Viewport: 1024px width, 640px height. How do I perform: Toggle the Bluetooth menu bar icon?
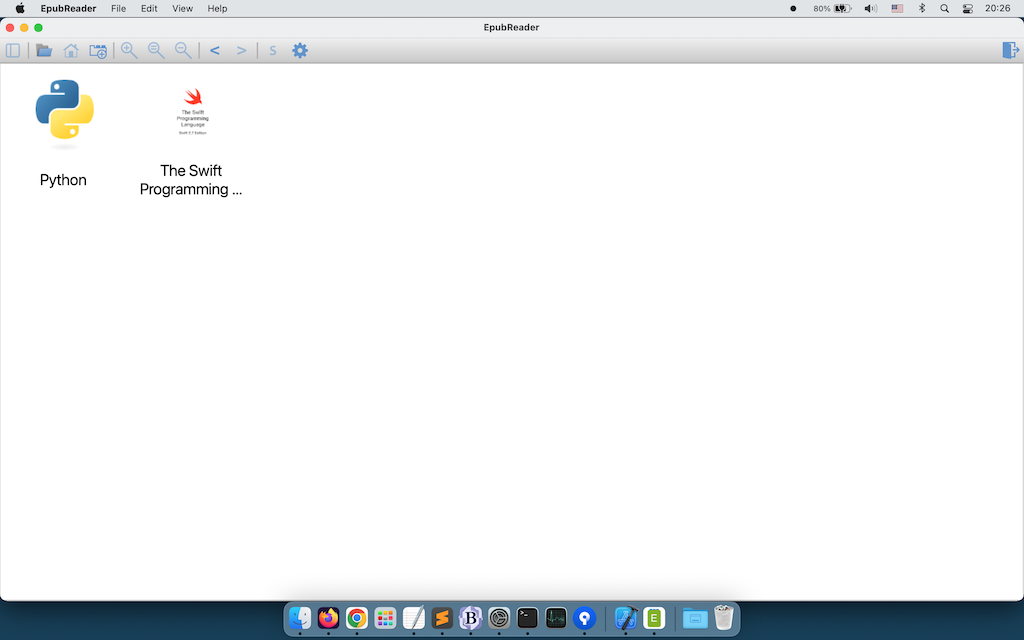920,8
